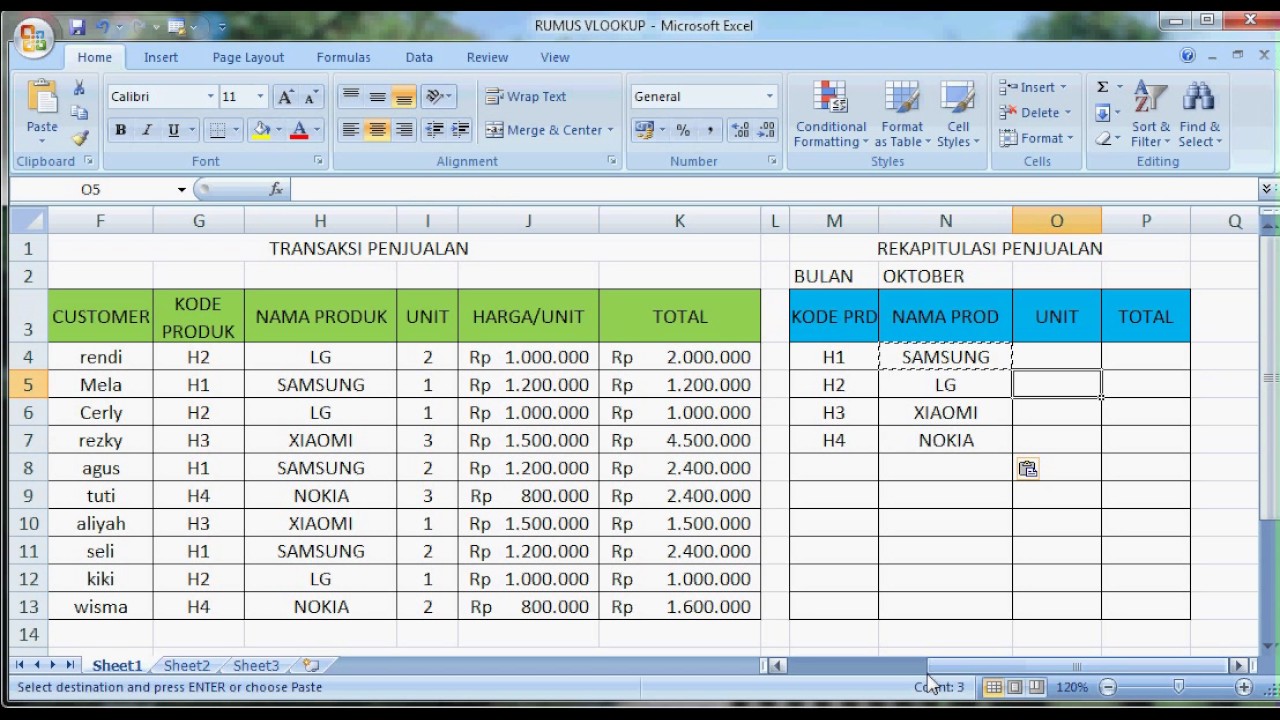Align text right

(x=403, y=130)
